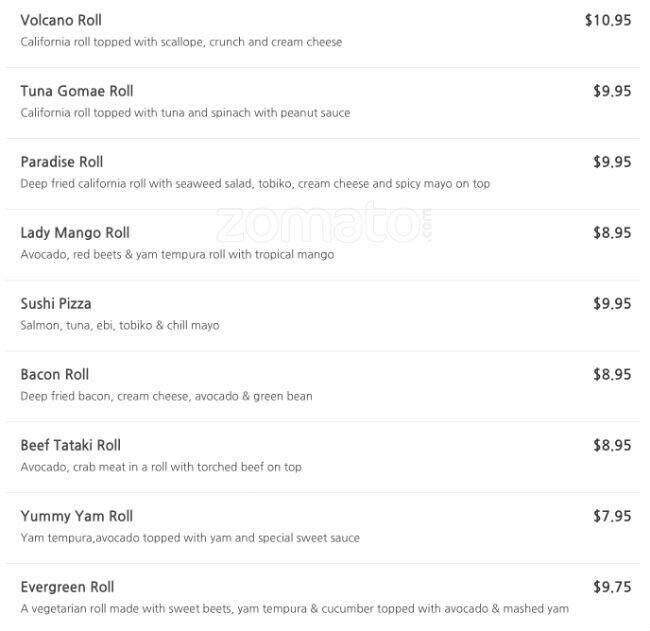The height and width of the screenshot is (631, 650).
Task: Click the Volcano Roll item title
Action: (x=61, y=20)
